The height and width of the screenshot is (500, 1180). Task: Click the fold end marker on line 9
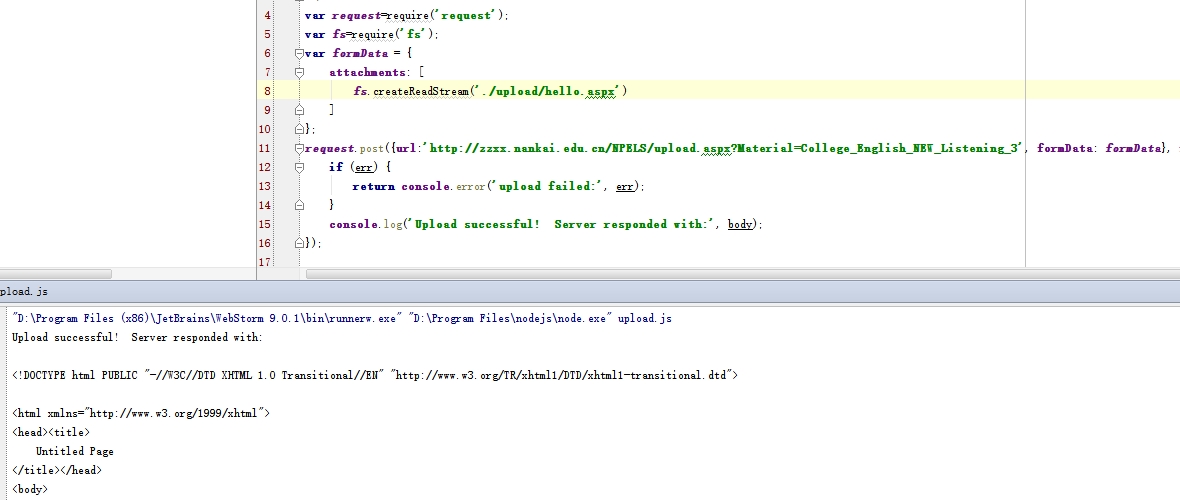coord(299,110)
